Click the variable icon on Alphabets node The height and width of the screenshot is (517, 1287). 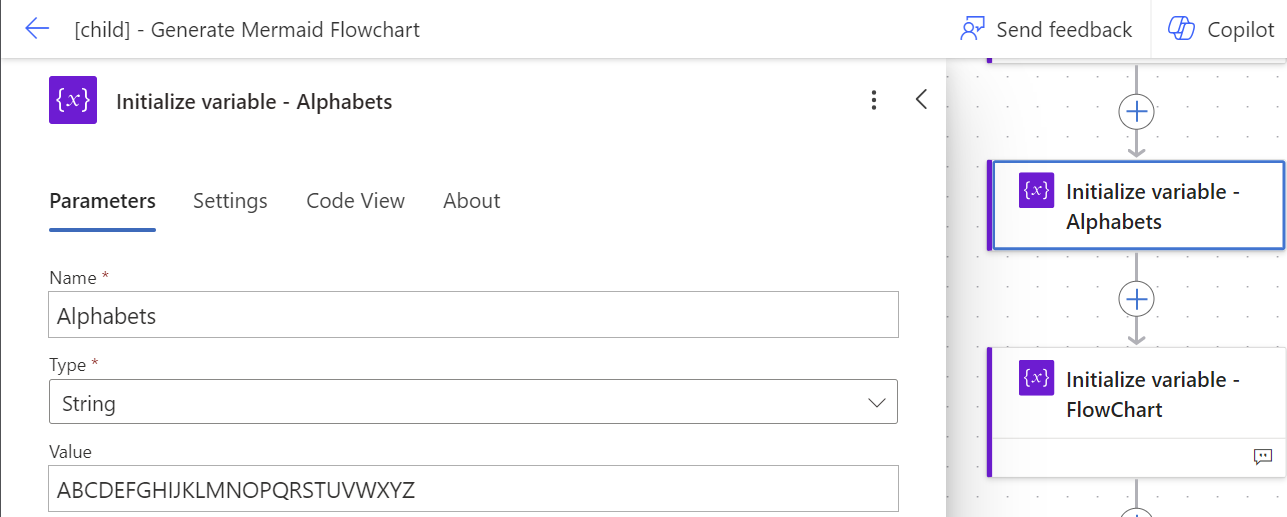(x=1037, y=191)
